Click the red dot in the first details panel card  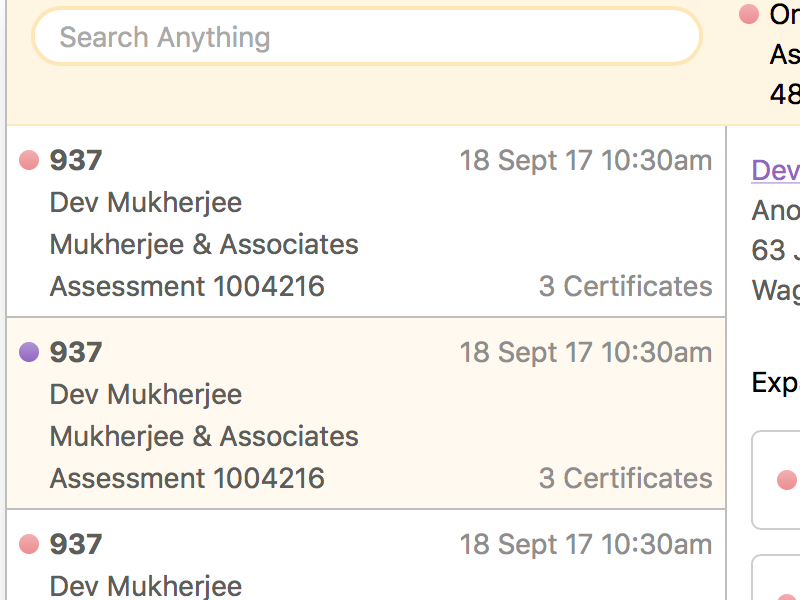786,481
